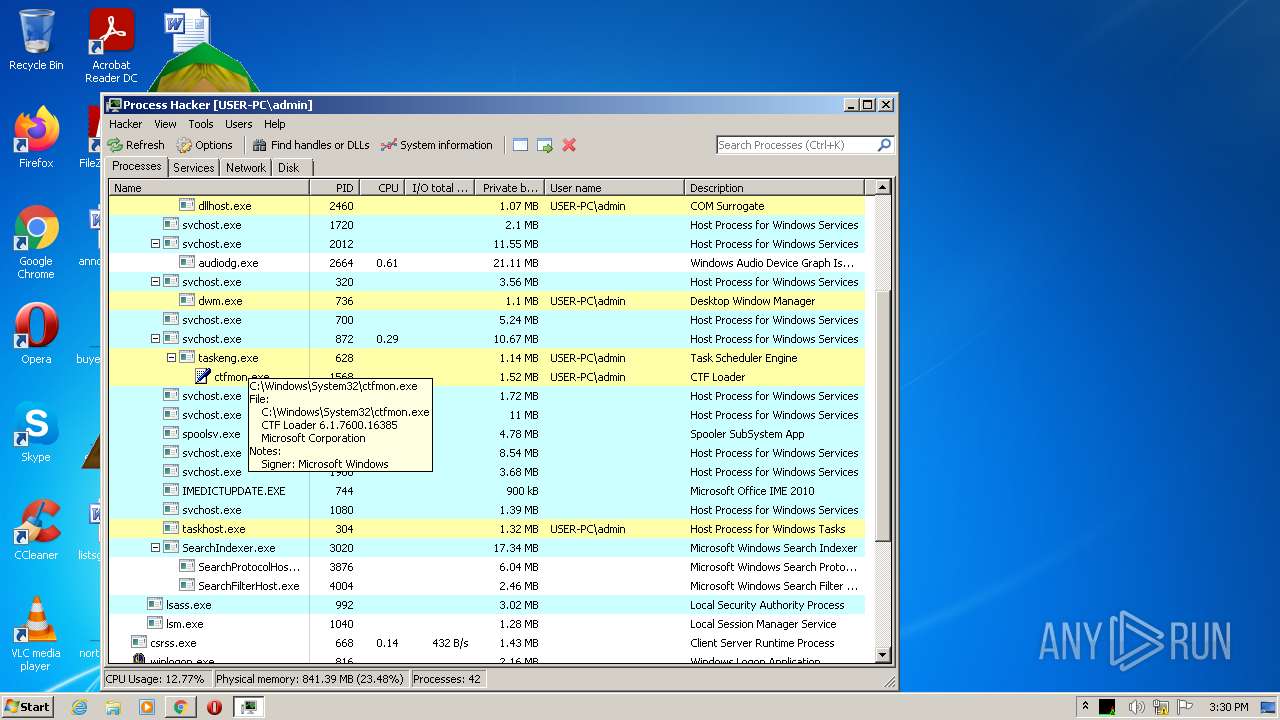Click the volume speaker tray icon

1136,707
